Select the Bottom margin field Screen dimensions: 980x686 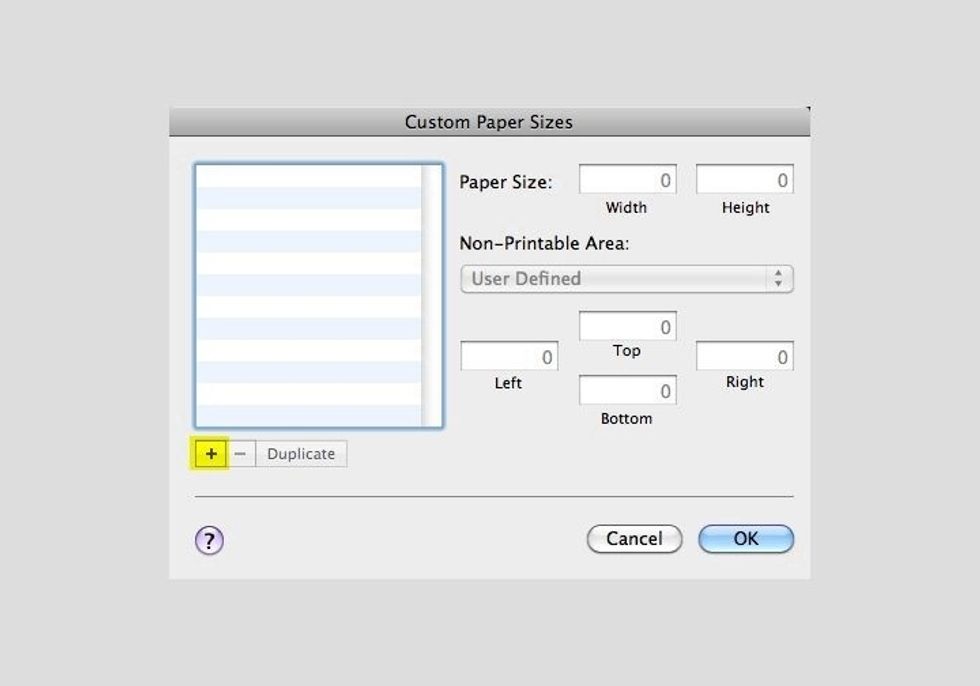(x=627, y=391)
